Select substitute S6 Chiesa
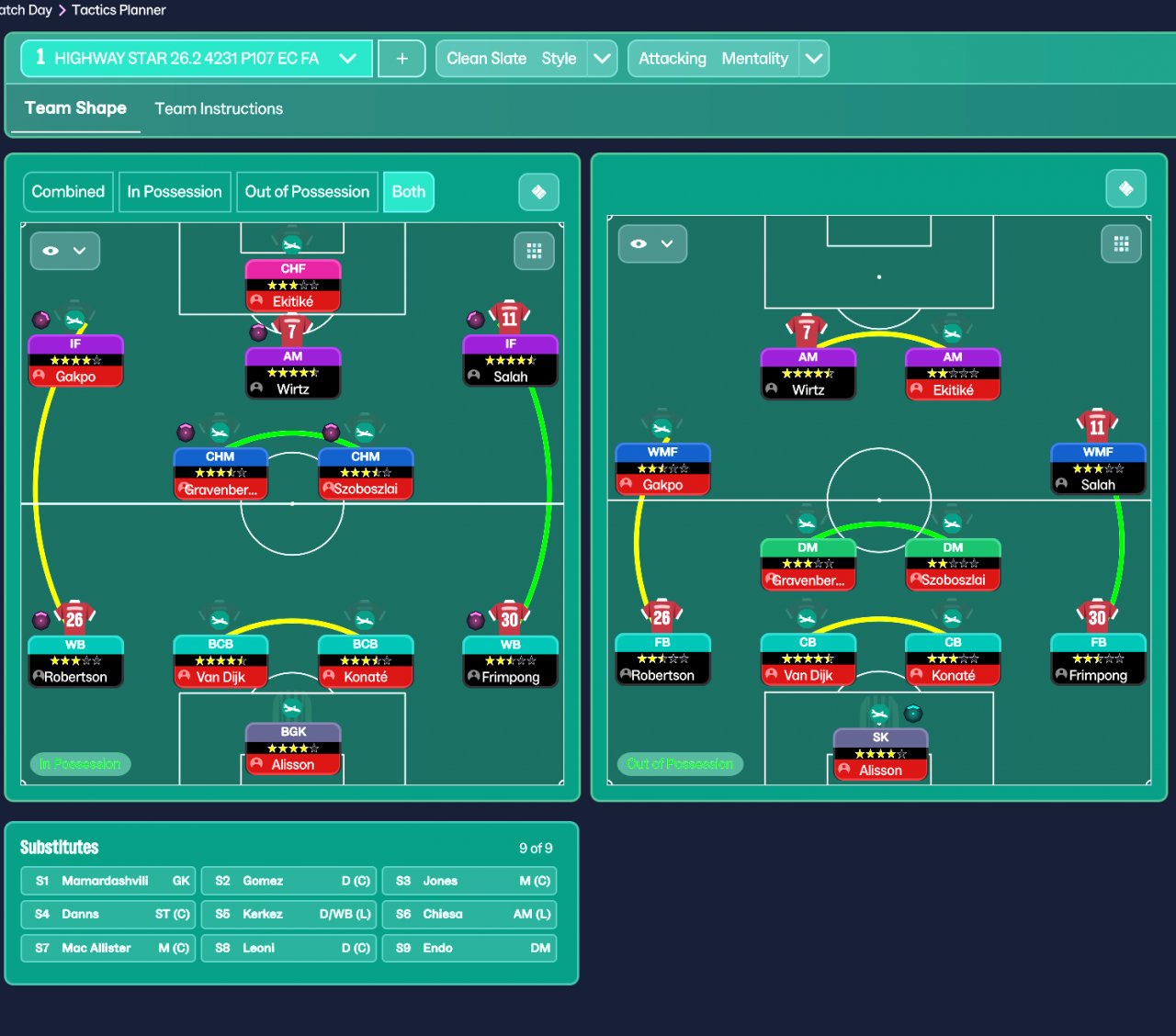 469,915
